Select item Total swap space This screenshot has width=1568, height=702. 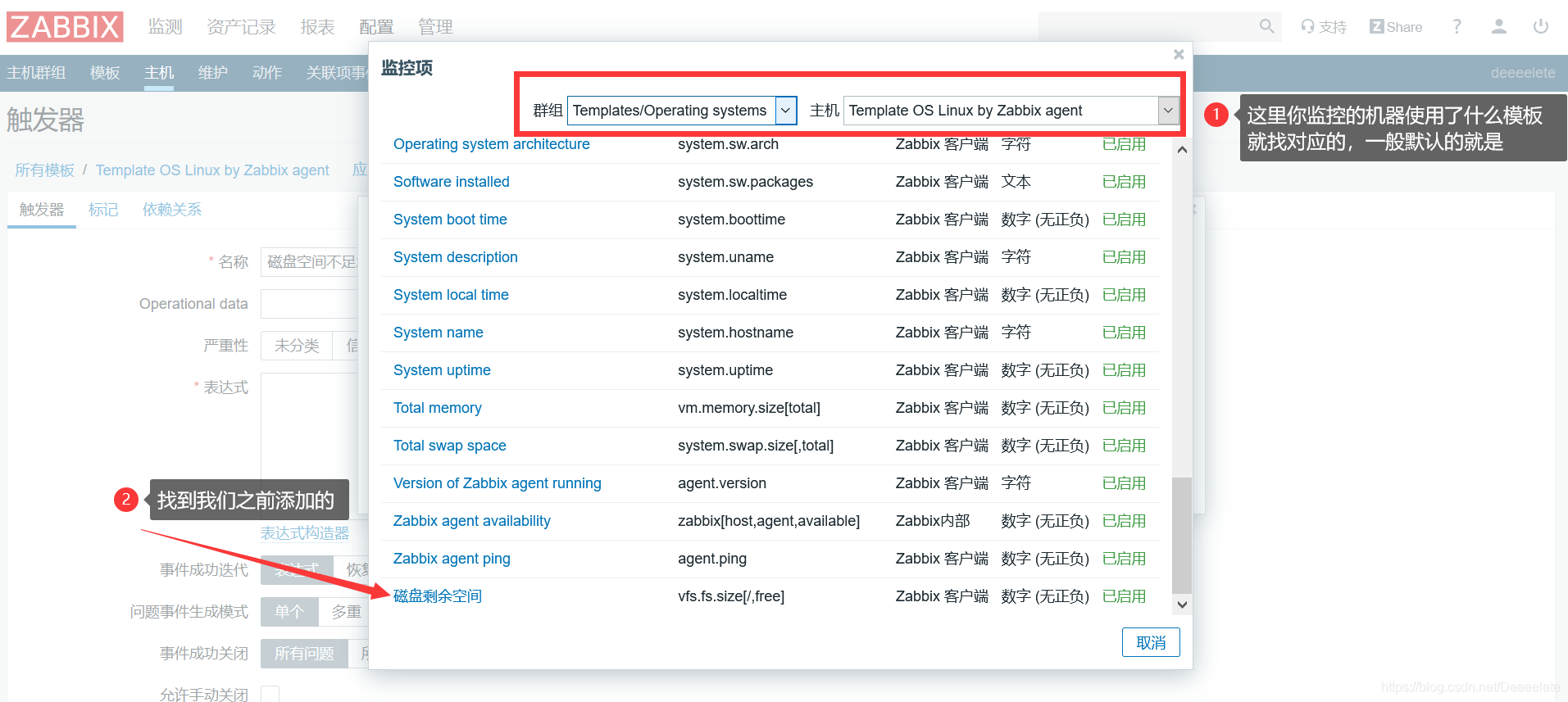450,446
